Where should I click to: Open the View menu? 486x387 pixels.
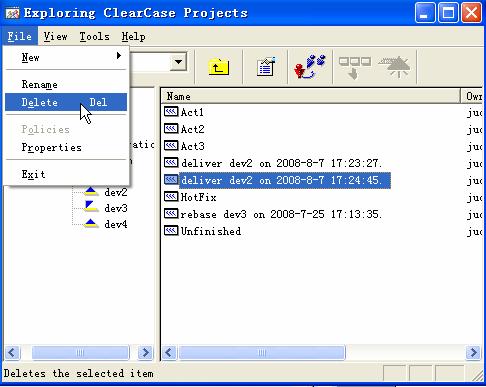click(55, 36)
